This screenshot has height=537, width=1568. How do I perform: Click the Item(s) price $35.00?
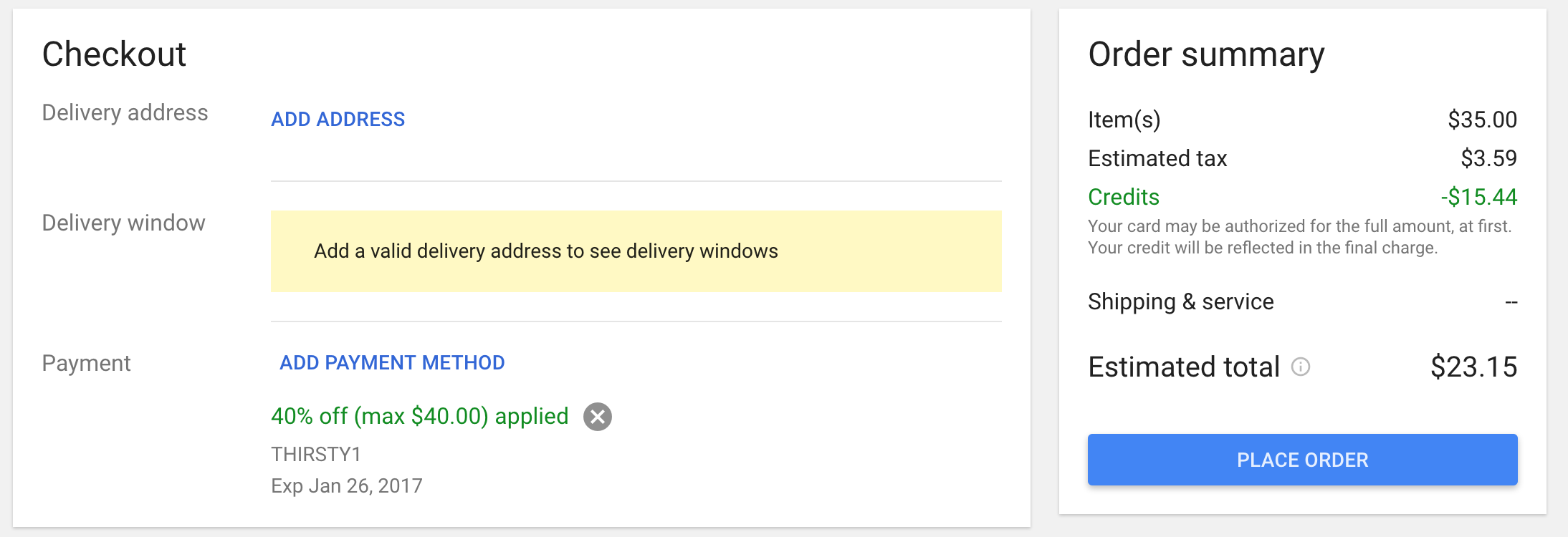point(1482,120)
